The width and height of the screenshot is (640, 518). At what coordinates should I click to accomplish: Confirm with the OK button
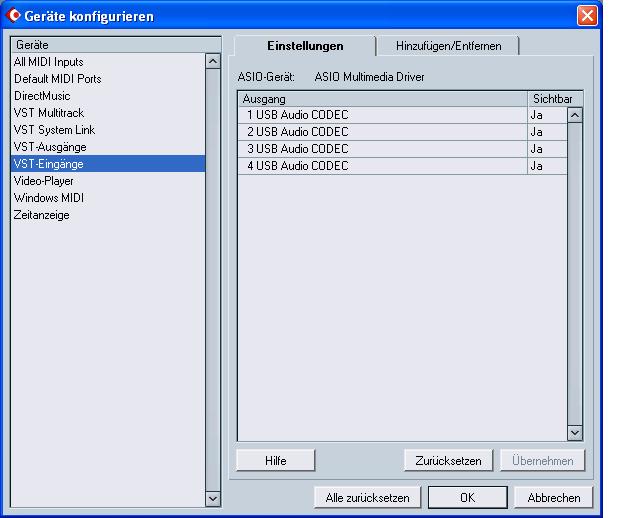tap(467, 498)
